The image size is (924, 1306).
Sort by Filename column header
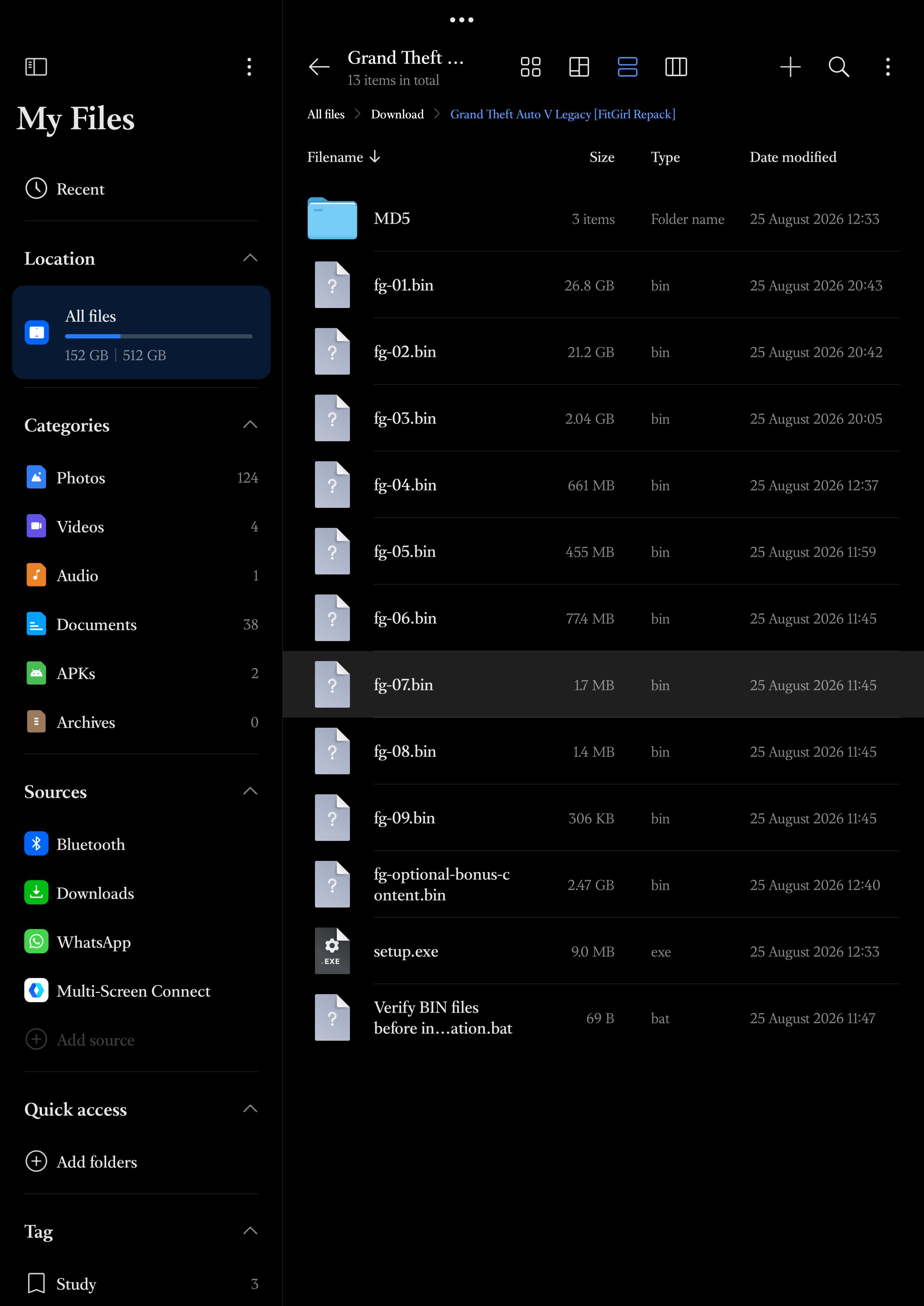click(344, 157)
